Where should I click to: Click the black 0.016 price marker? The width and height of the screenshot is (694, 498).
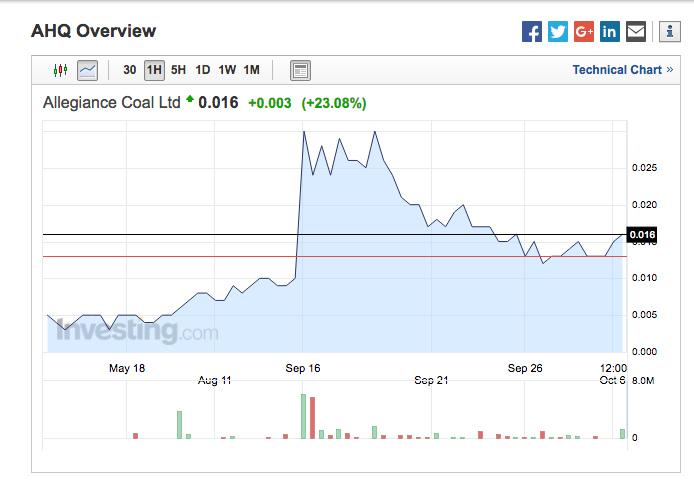[x=641, y=235]
